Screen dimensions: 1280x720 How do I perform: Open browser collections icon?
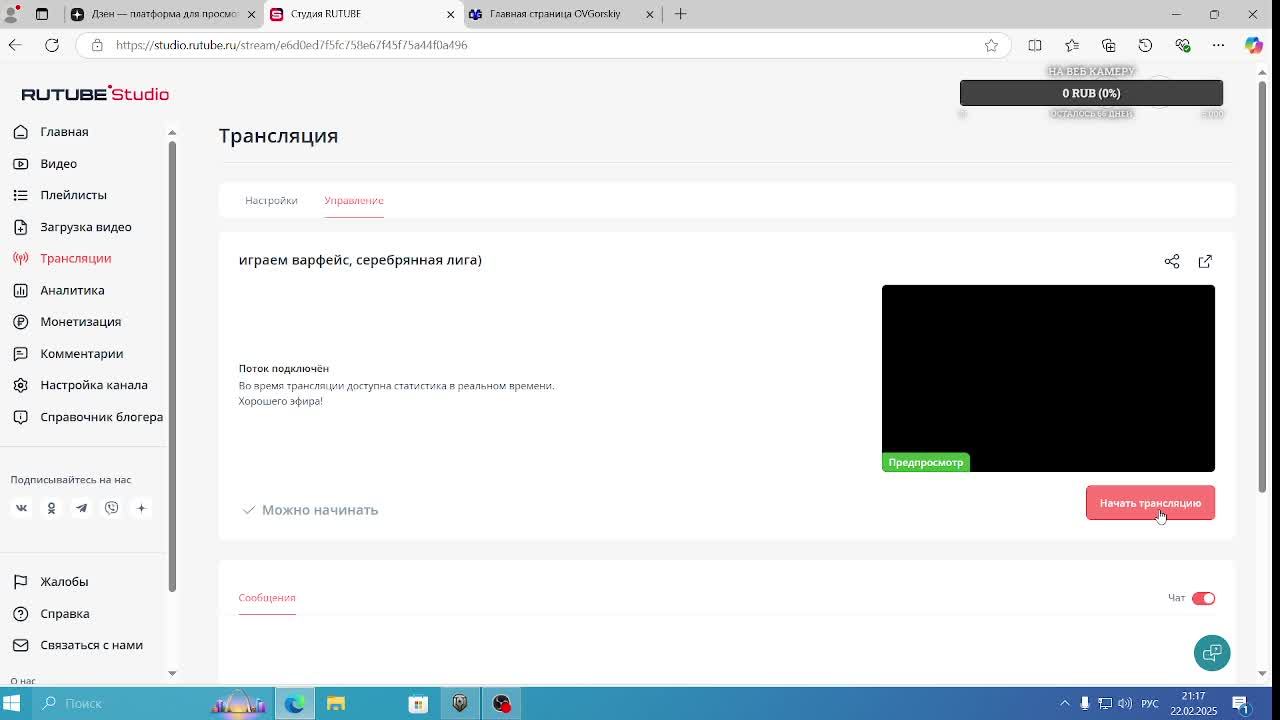click(x=1108, y=45)
